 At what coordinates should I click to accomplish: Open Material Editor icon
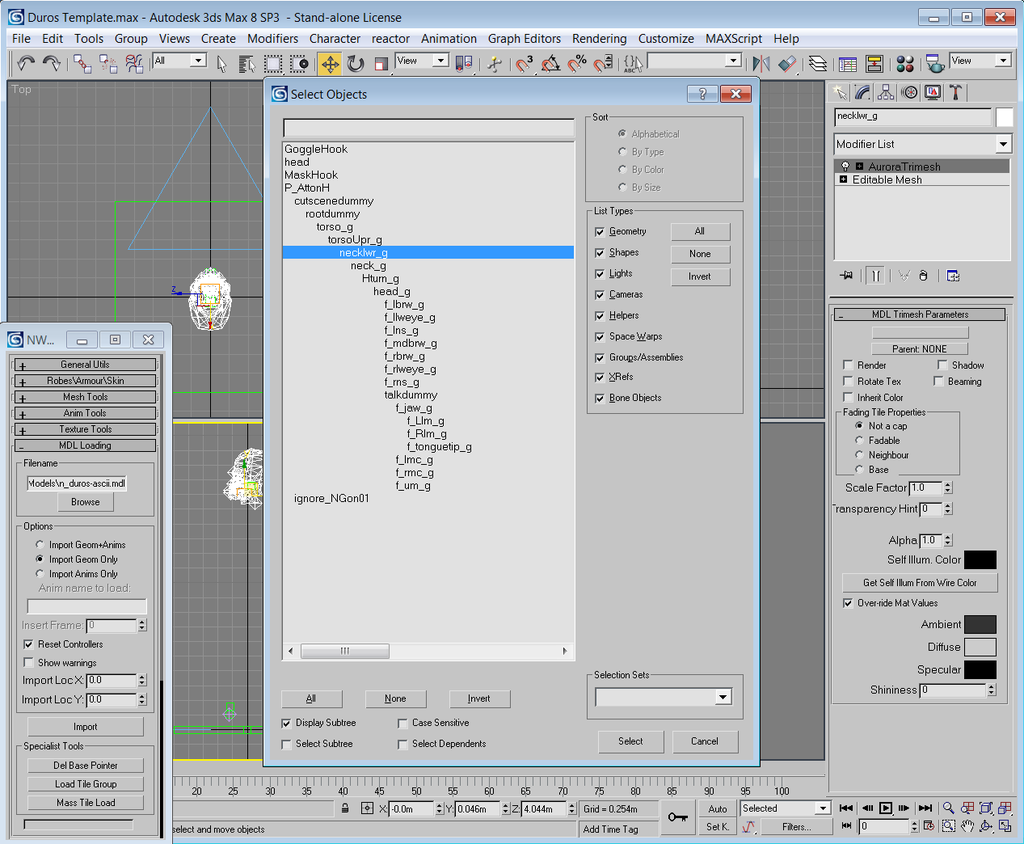pos(905,63)
